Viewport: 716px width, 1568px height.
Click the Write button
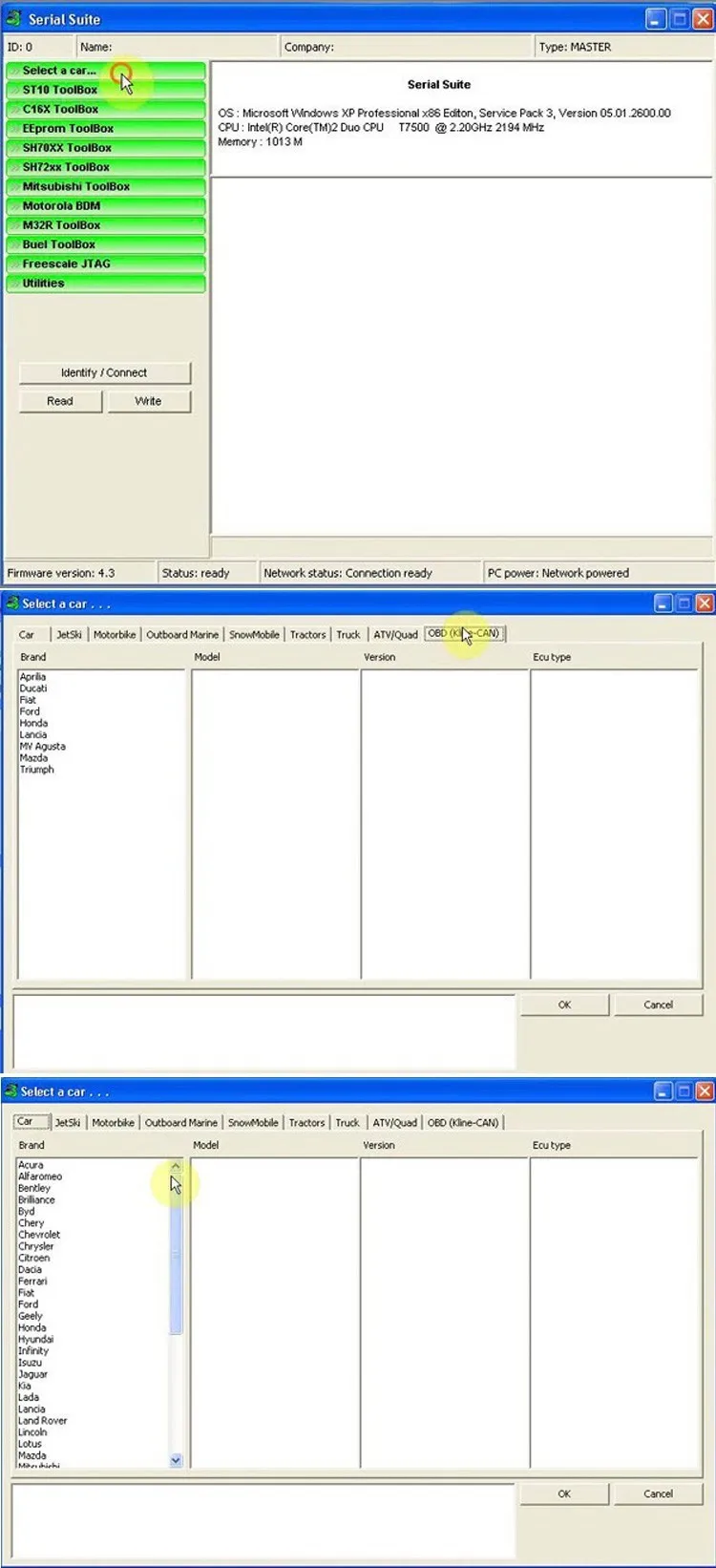(149, 401)
